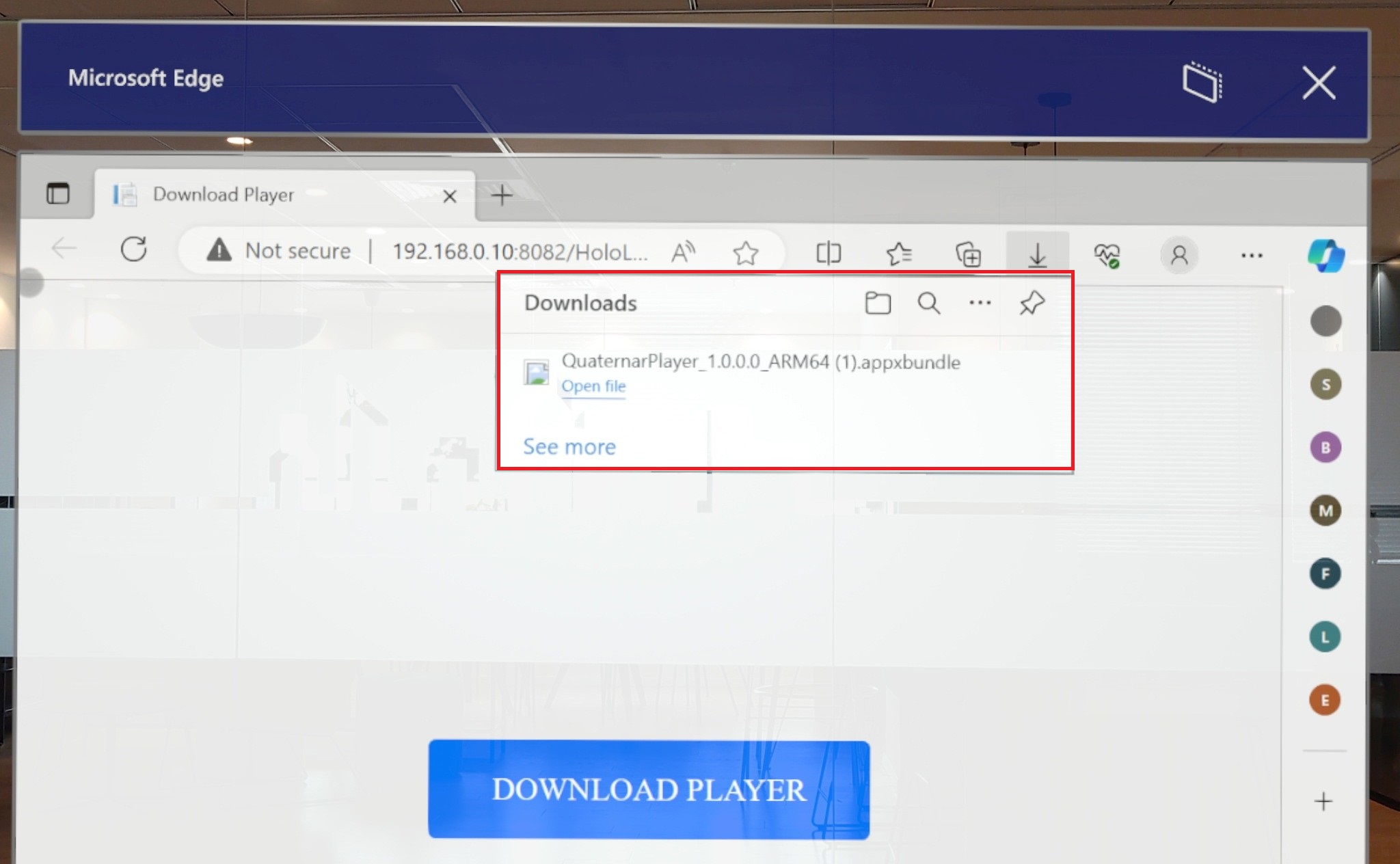The image size is (1400, 864).
Task: Select QuaternarPlayer_1.0.0.0_ARM64 (1).appxbundle file name
Action: [761, 362]
